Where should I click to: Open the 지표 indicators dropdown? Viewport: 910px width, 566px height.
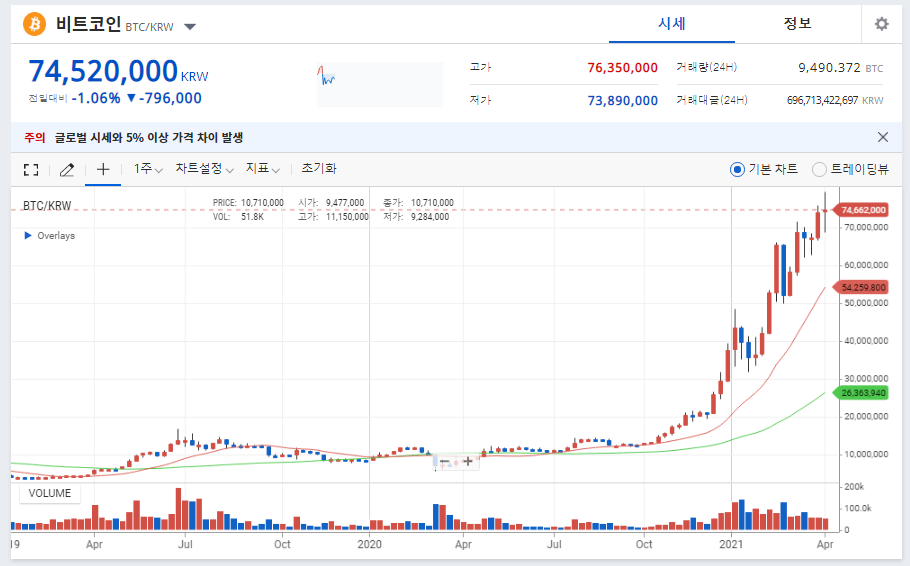coord(263,169)
